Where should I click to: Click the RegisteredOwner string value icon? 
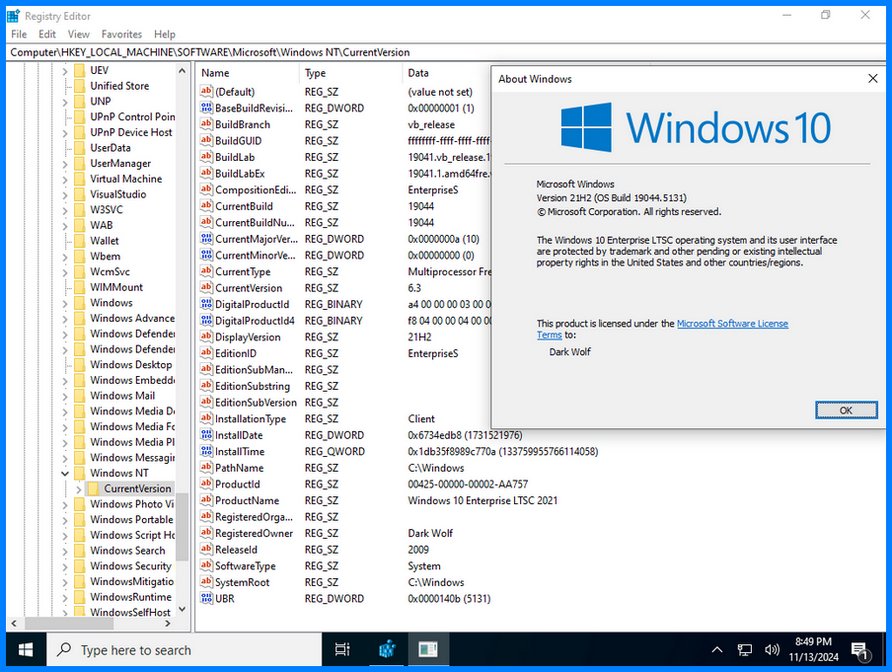point(206,533)
